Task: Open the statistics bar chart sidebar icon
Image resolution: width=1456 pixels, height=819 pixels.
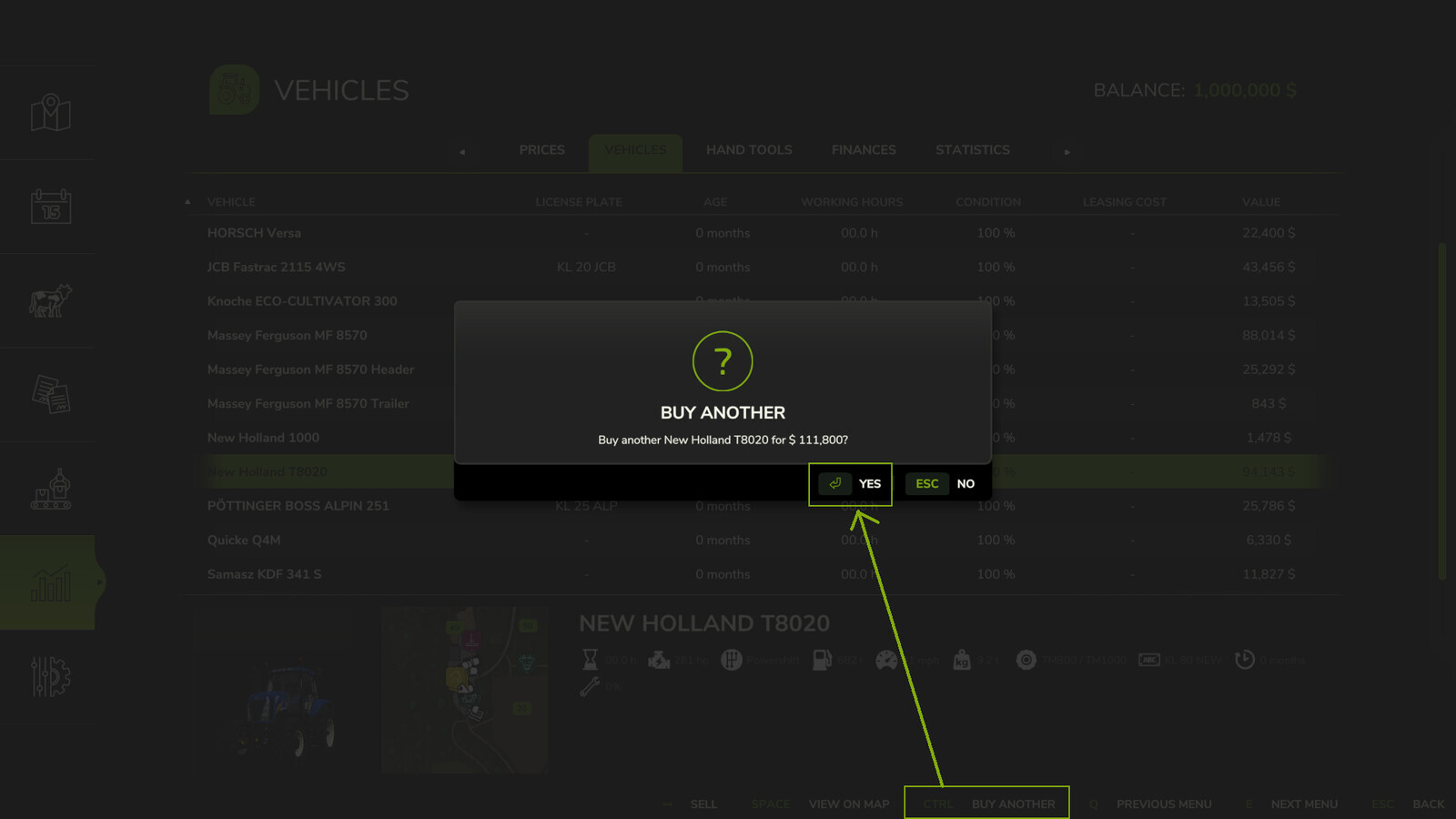Action: point(51,583)
